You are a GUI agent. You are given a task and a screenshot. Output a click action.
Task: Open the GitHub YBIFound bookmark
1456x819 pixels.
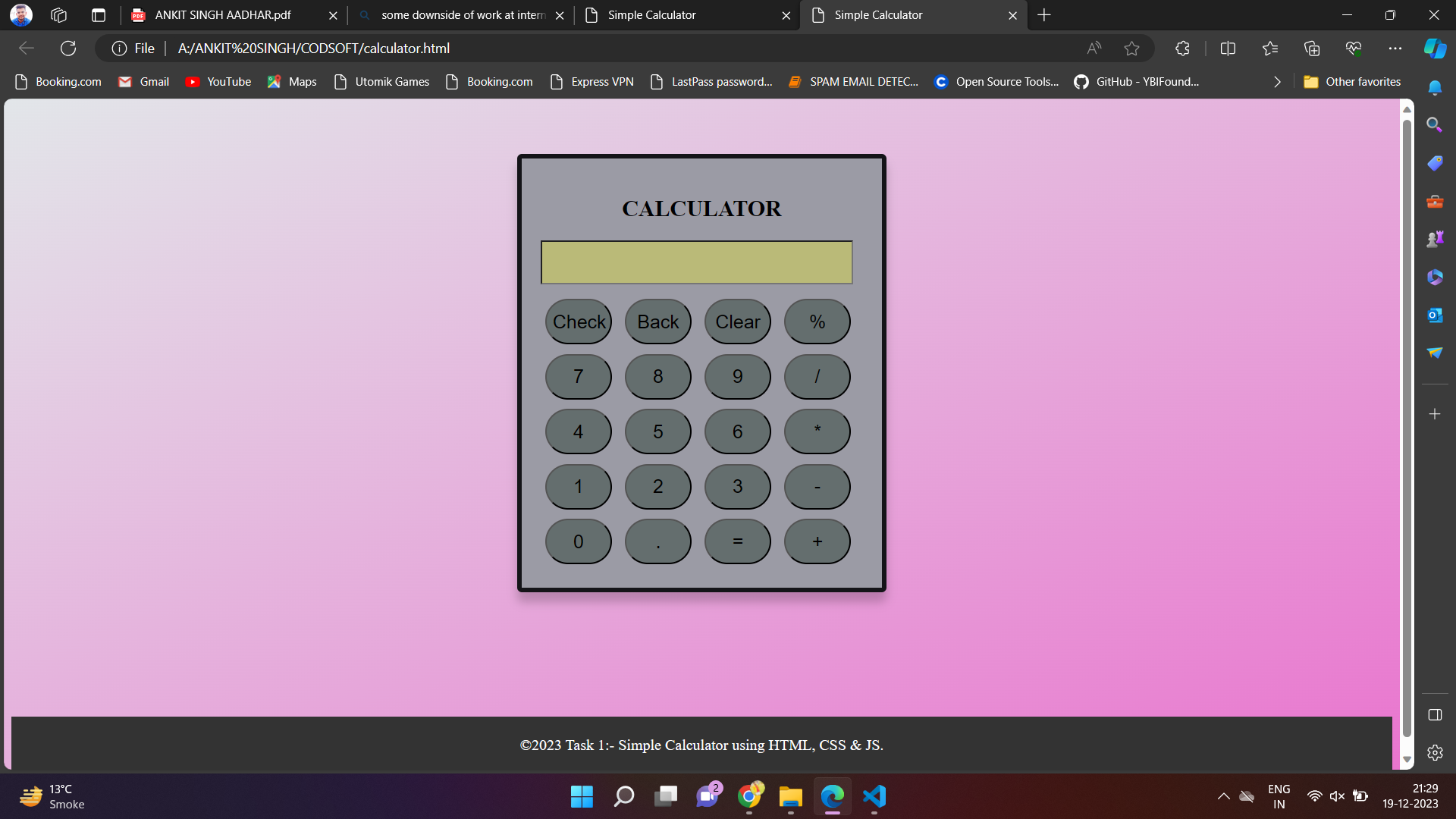click(1136, 81)
